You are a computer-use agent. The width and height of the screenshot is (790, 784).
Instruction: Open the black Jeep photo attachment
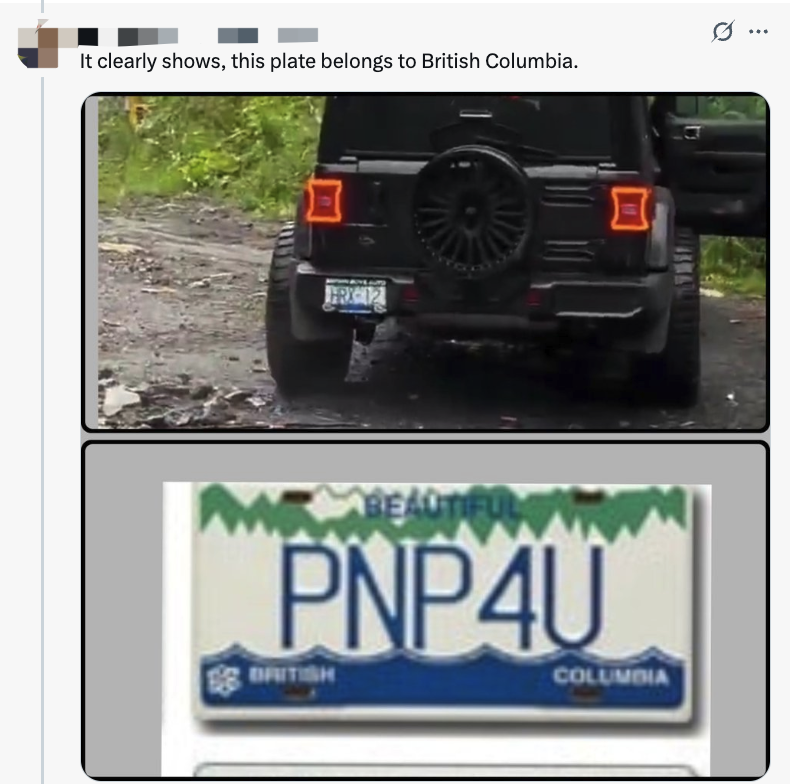pyautogui.click(x=425, y=262)
